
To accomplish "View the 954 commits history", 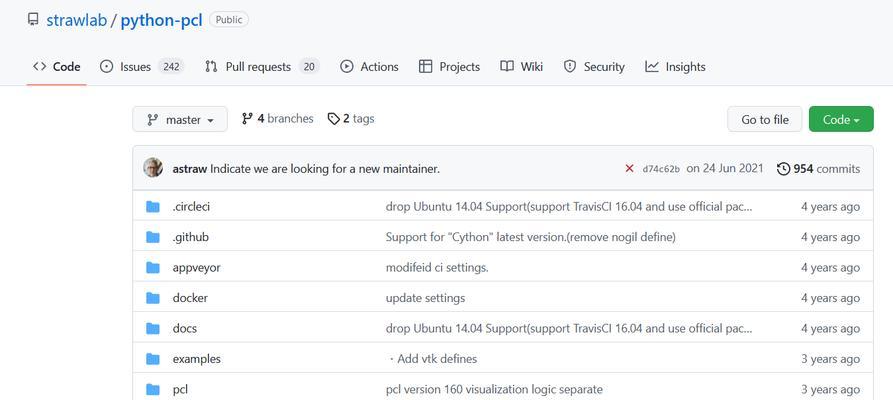I will (x=818, y=169).
